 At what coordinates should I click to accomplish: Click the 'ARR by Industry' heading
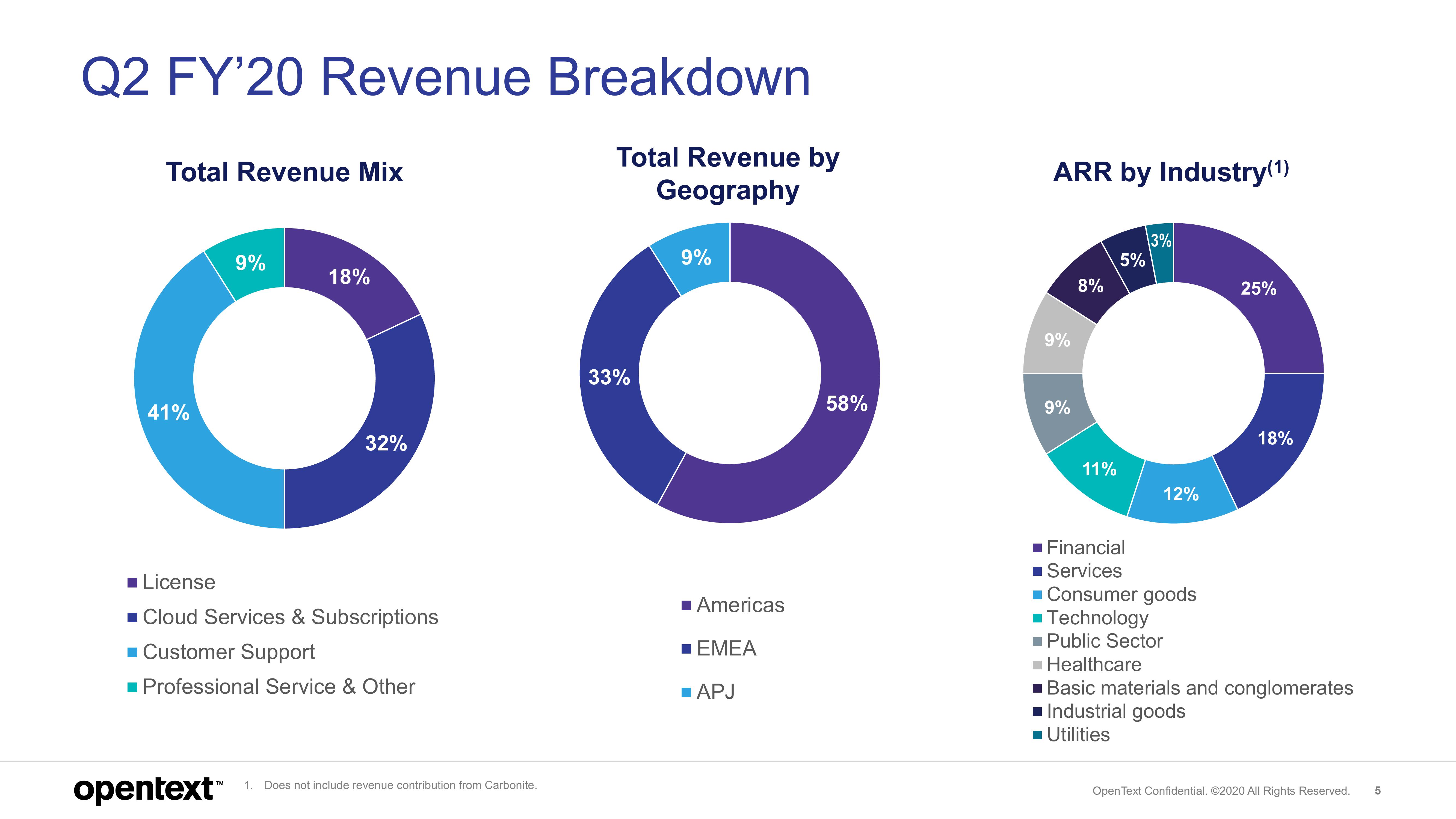[1171, 172]
